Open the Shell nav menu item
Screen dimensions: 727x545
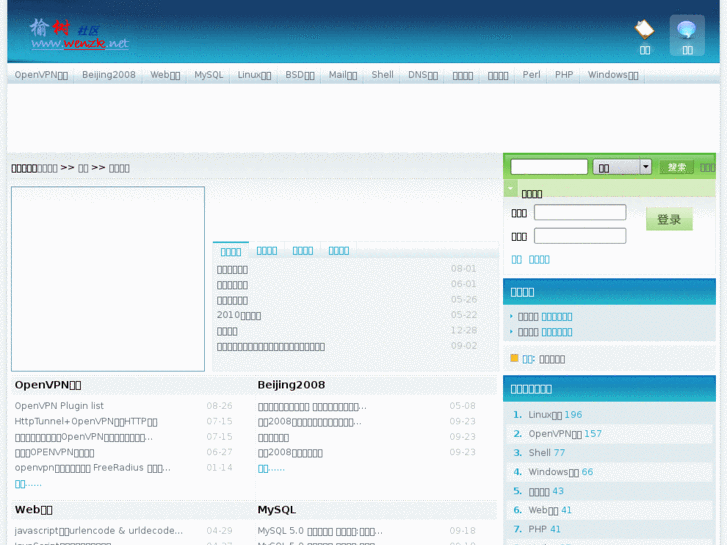tap(383, 75)
